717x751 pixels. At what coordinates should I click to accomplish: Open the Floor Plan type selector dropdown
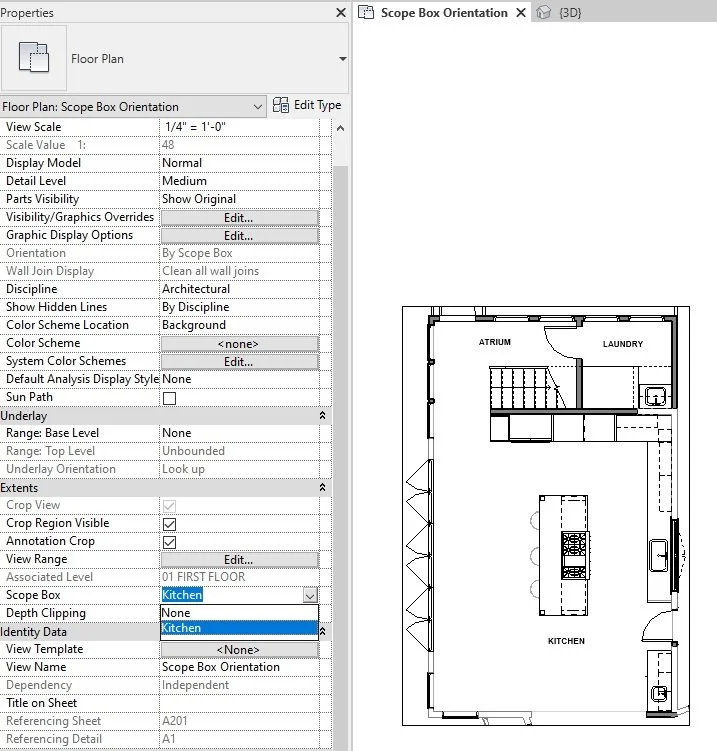(342, 59)
